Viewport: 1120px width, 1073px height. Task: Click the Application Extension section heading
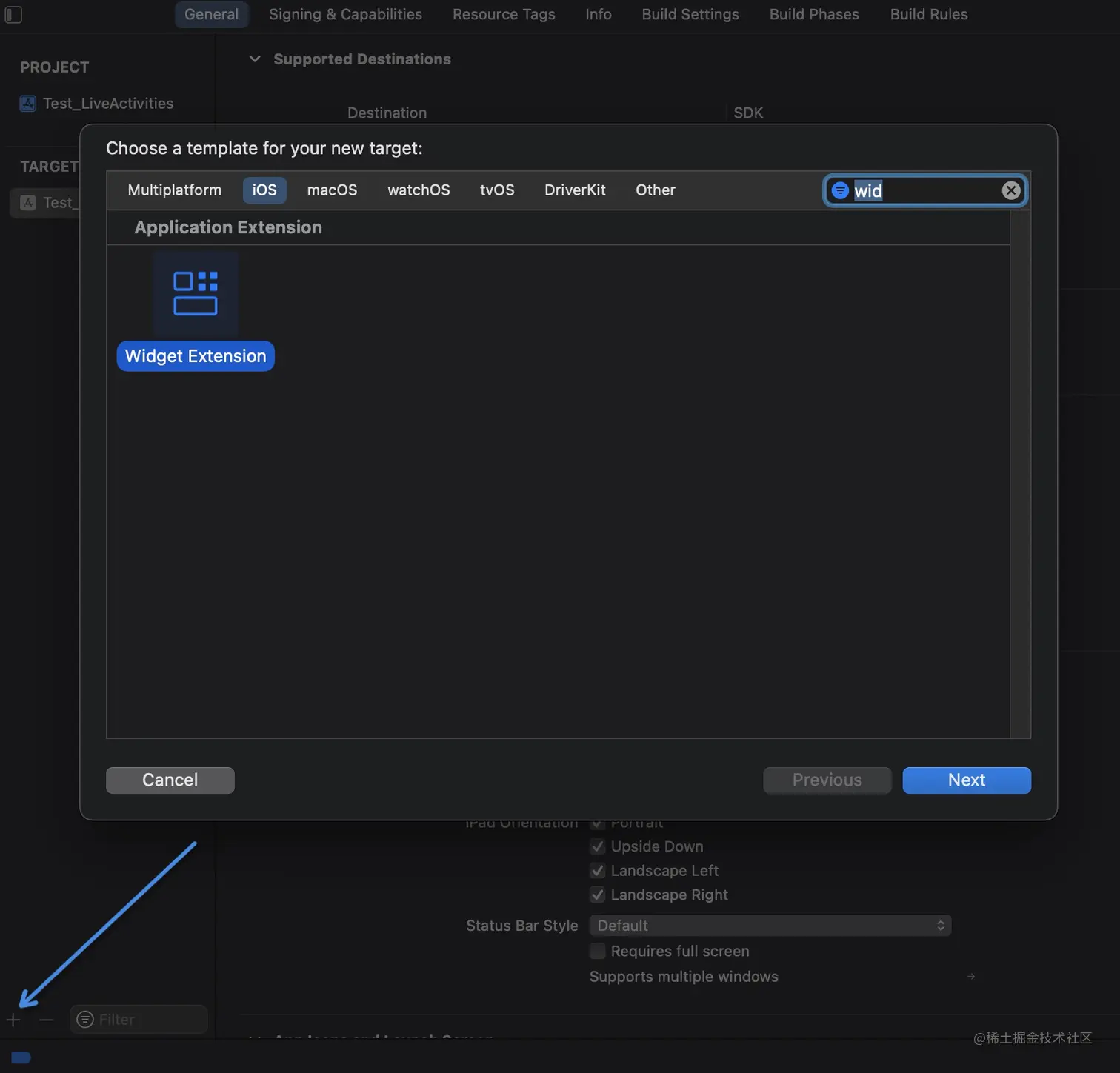pos(228,227)
